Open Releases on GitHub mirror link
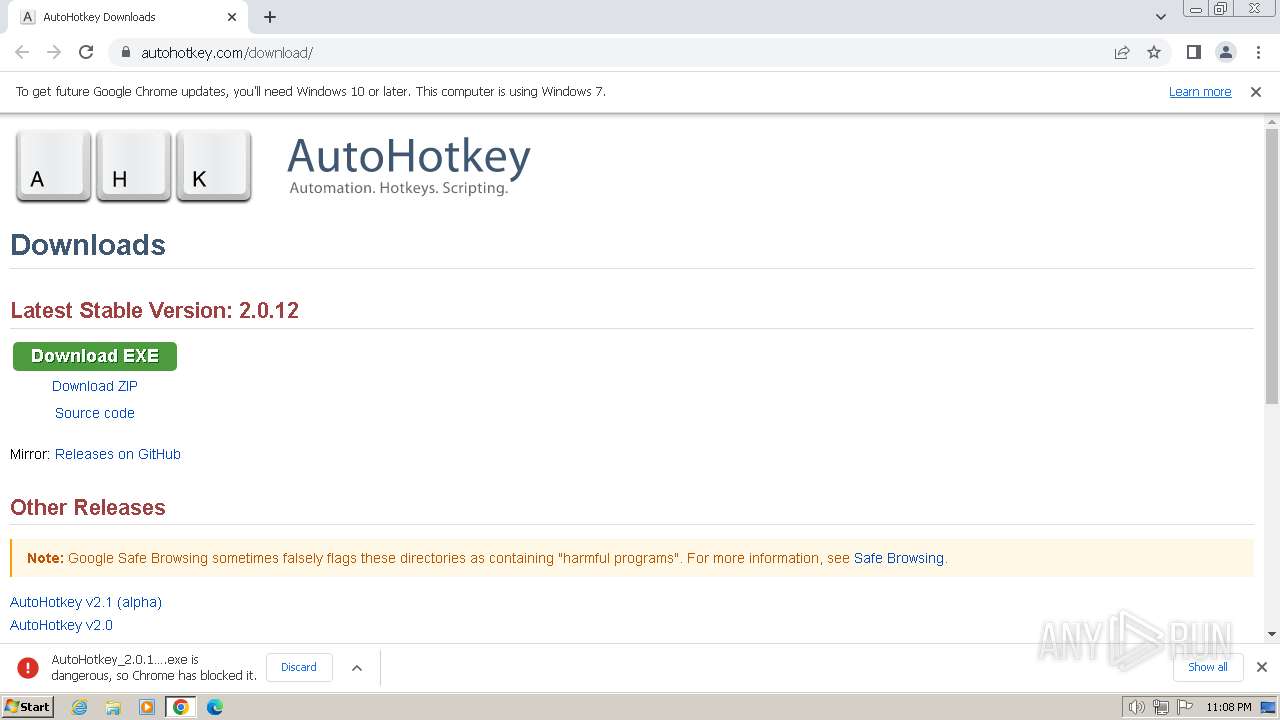Screen dimensions: 1280x720 point(118,454)
